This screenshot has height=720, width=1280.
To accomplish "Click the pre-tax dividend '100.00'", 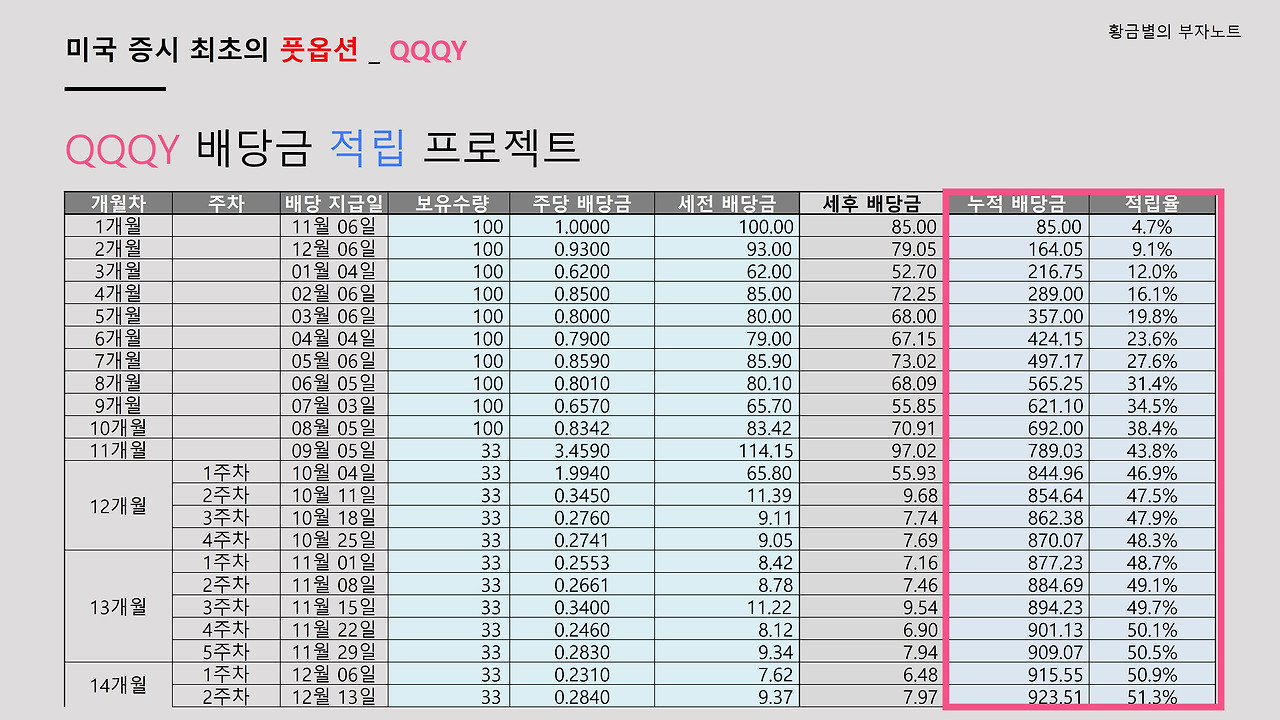I will click(766, 227).
